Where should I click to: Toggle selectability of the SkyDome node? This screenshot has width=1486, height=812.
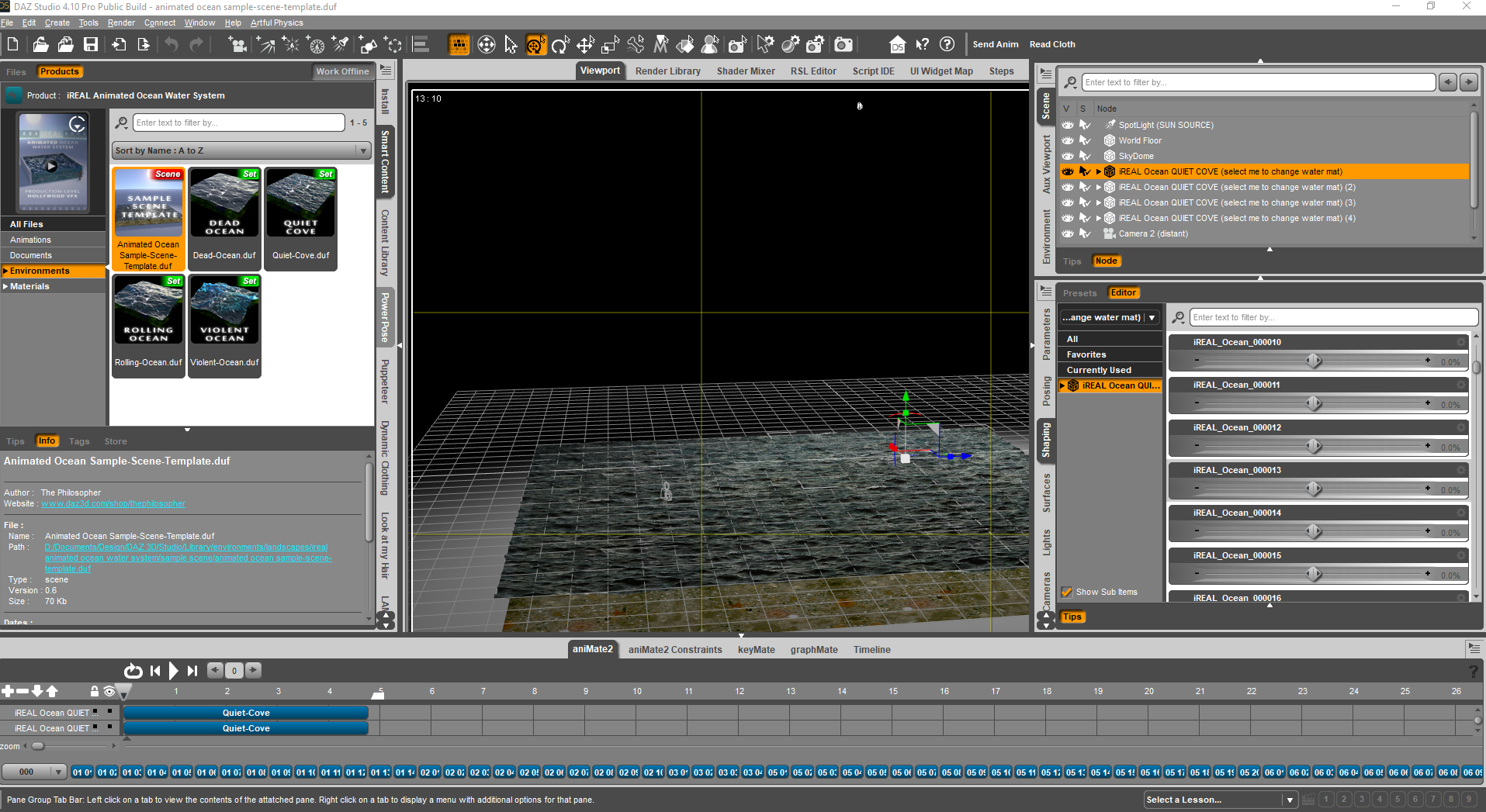pos(1085,156)
